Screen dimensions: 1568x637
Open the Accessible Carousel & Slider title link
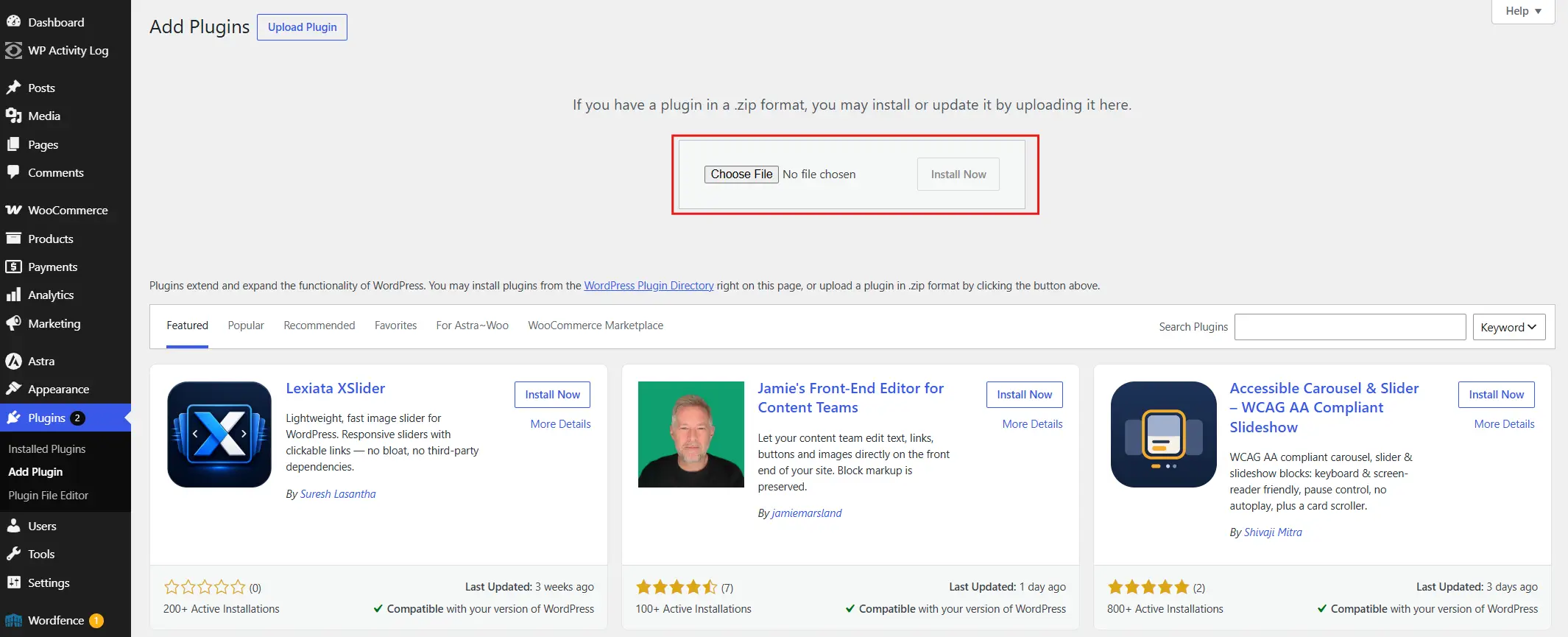(x=1324, y=407)
